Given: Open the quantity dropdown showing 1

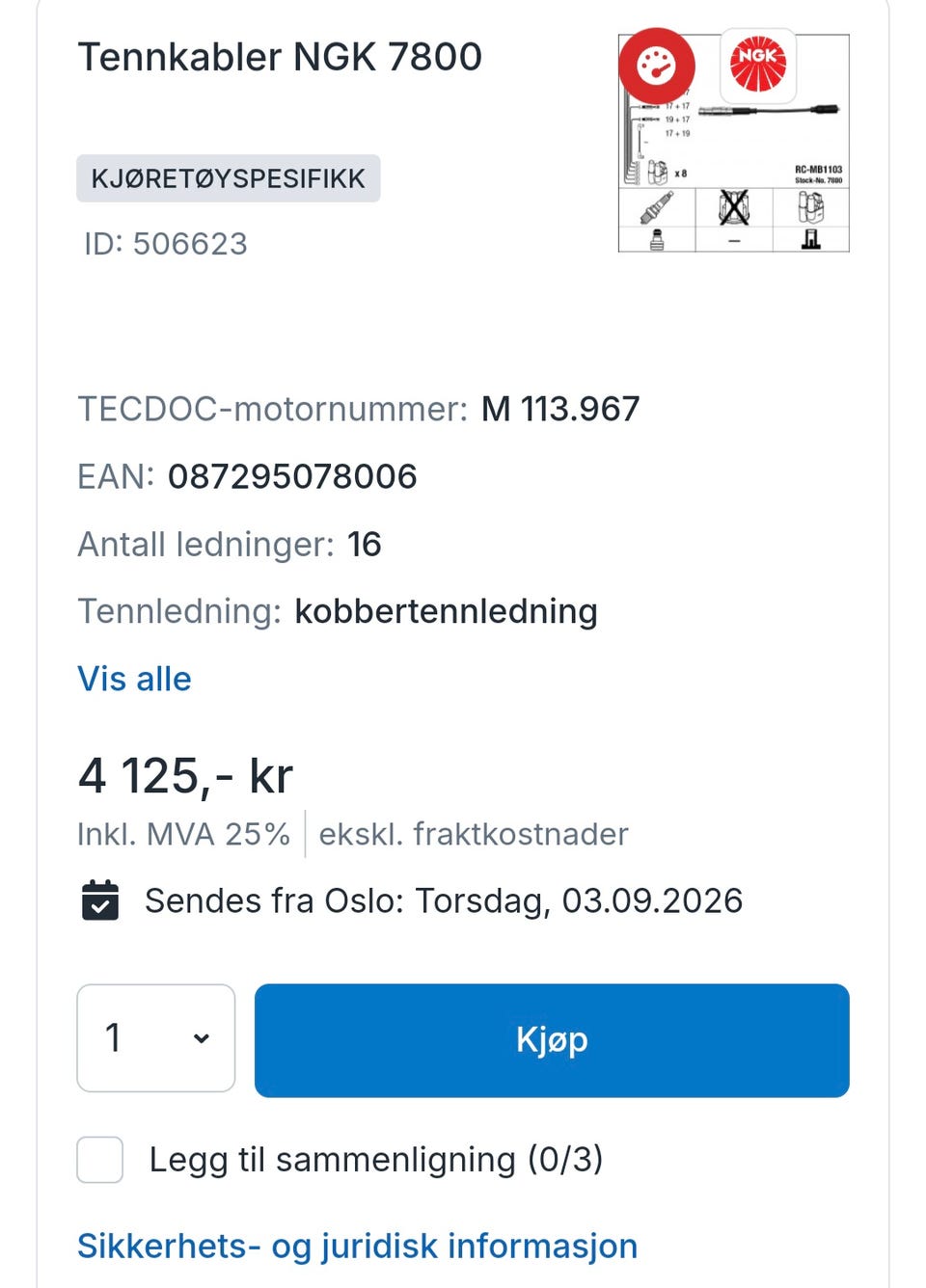Looking at the screenshot, I should 156,1038.
